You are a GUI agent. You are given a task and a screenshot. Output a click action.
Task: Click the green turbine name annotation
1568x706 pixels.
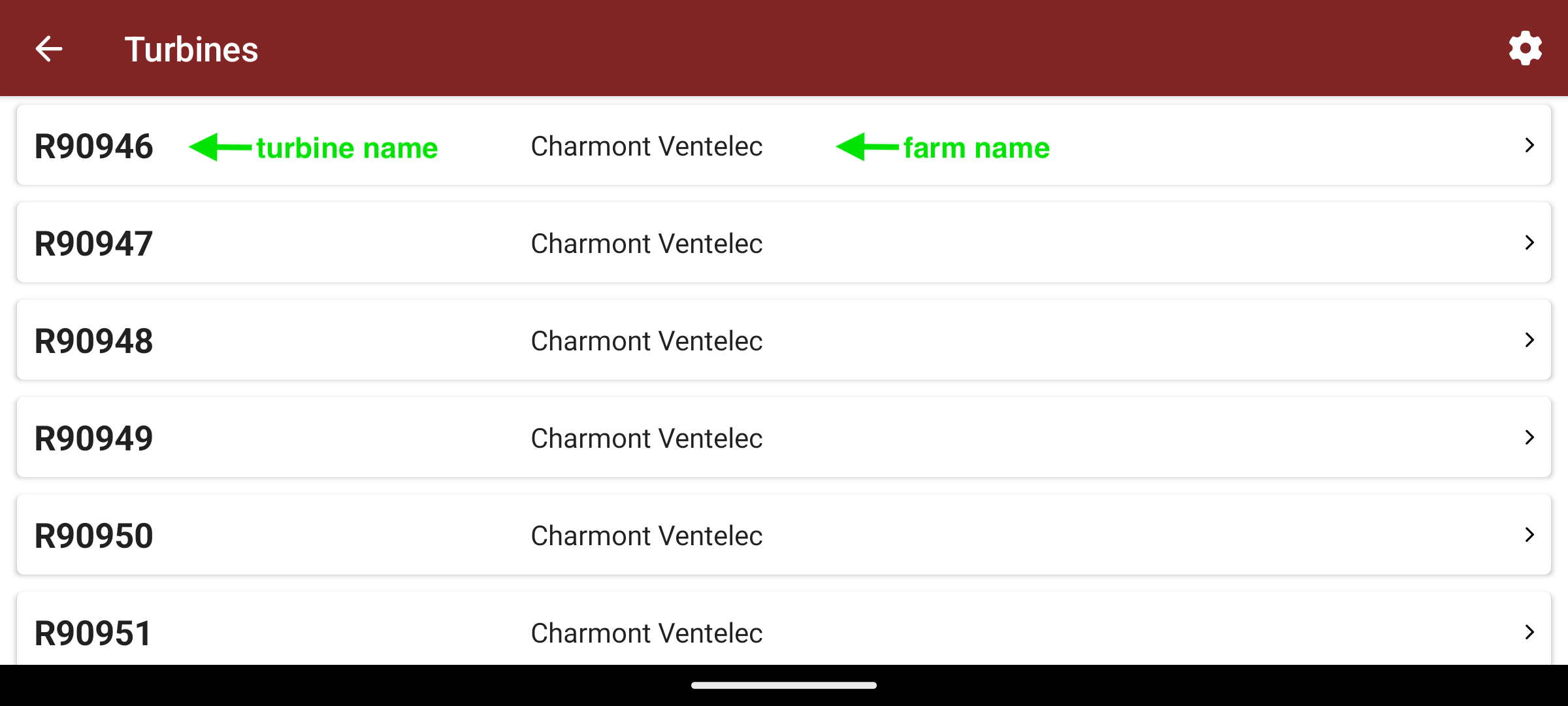[x=346, y=148]
